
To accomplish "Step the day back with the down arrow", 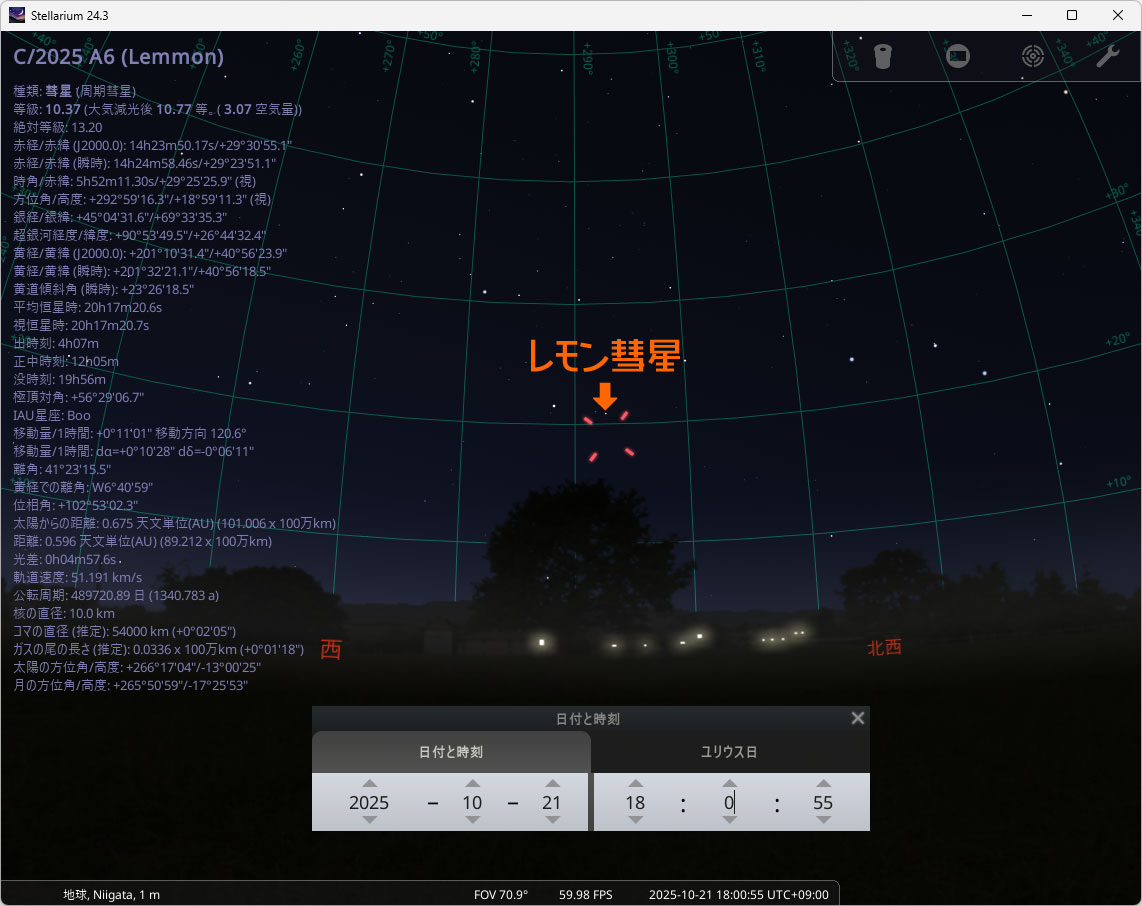I will (x=551, y=820).
